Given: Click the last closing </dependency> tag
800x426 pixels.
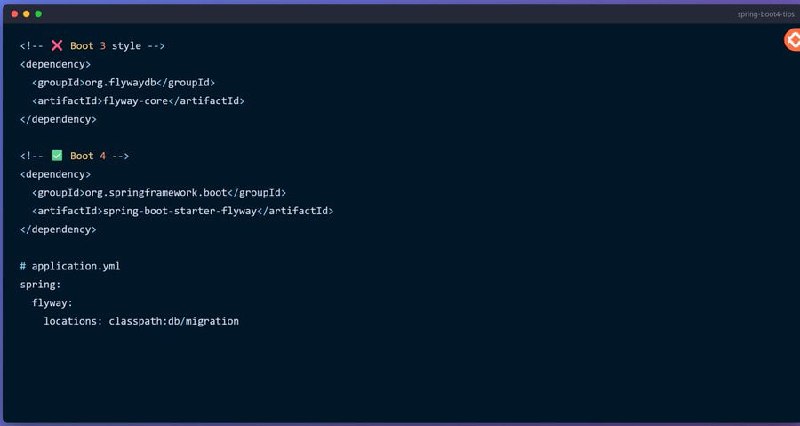Looking at the screenshot, I should 58,230.
